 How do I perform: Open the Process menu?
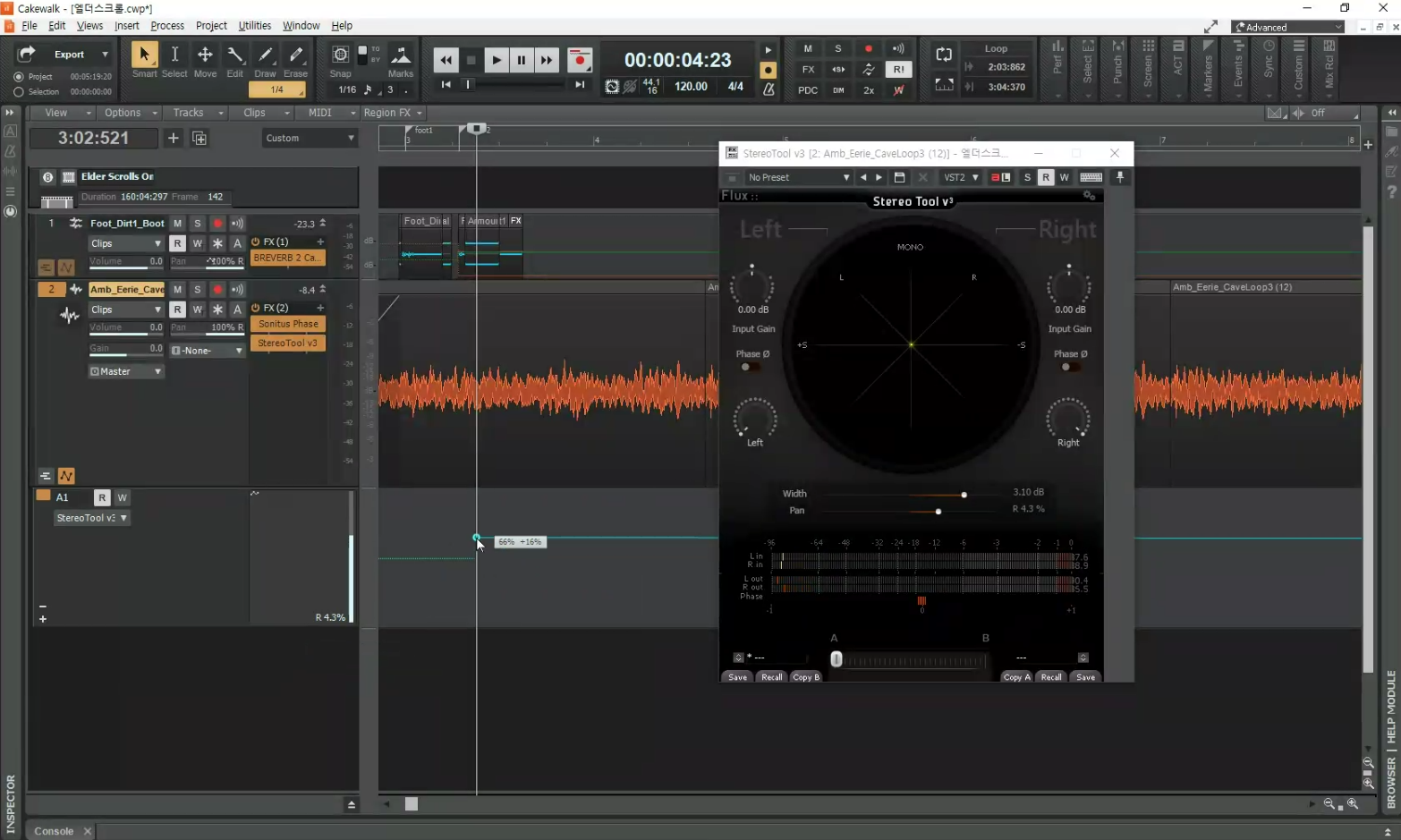coord(167,26)
